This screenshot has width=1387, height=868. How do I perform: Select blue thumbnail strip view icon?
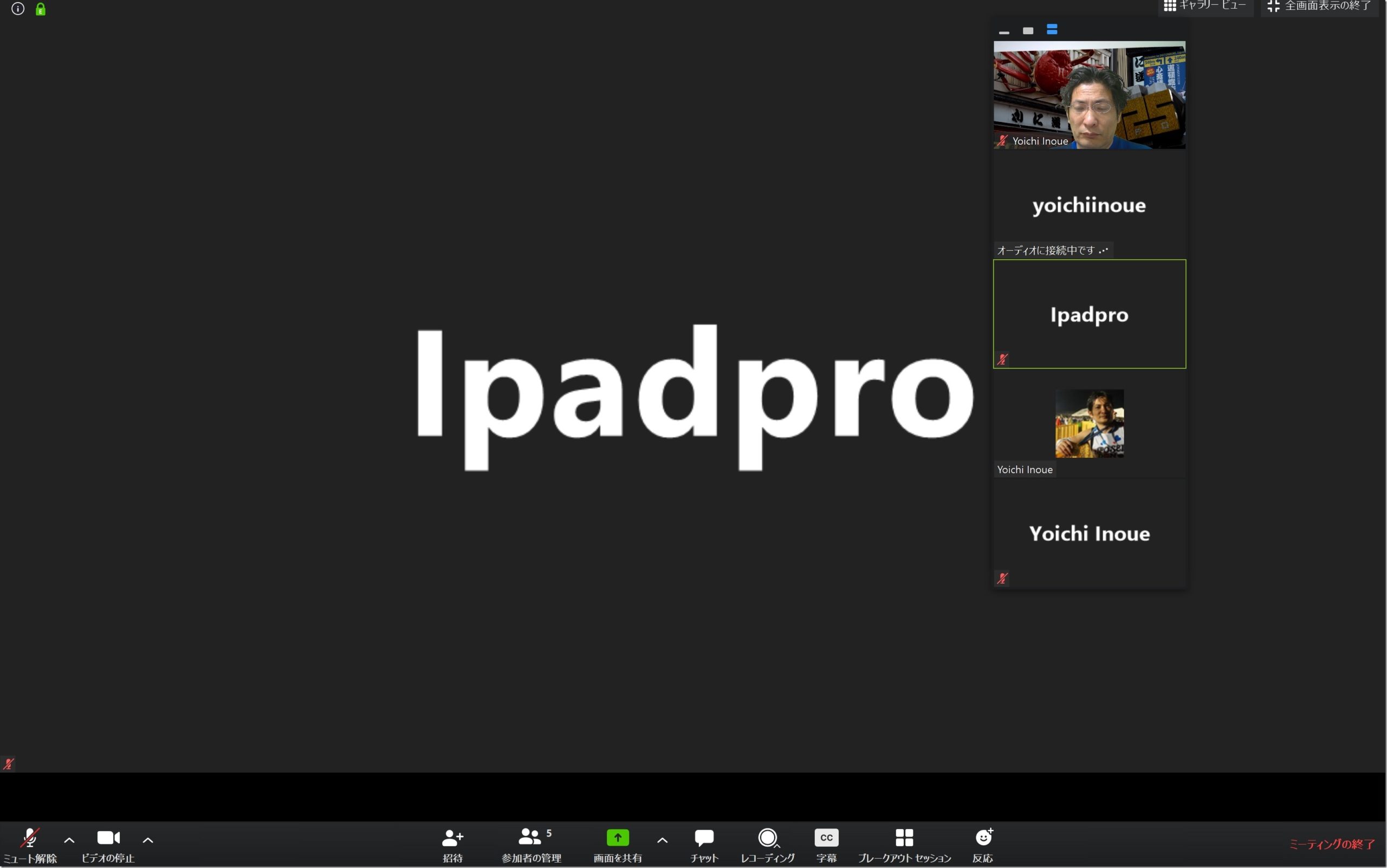[x=1052, y=29]
